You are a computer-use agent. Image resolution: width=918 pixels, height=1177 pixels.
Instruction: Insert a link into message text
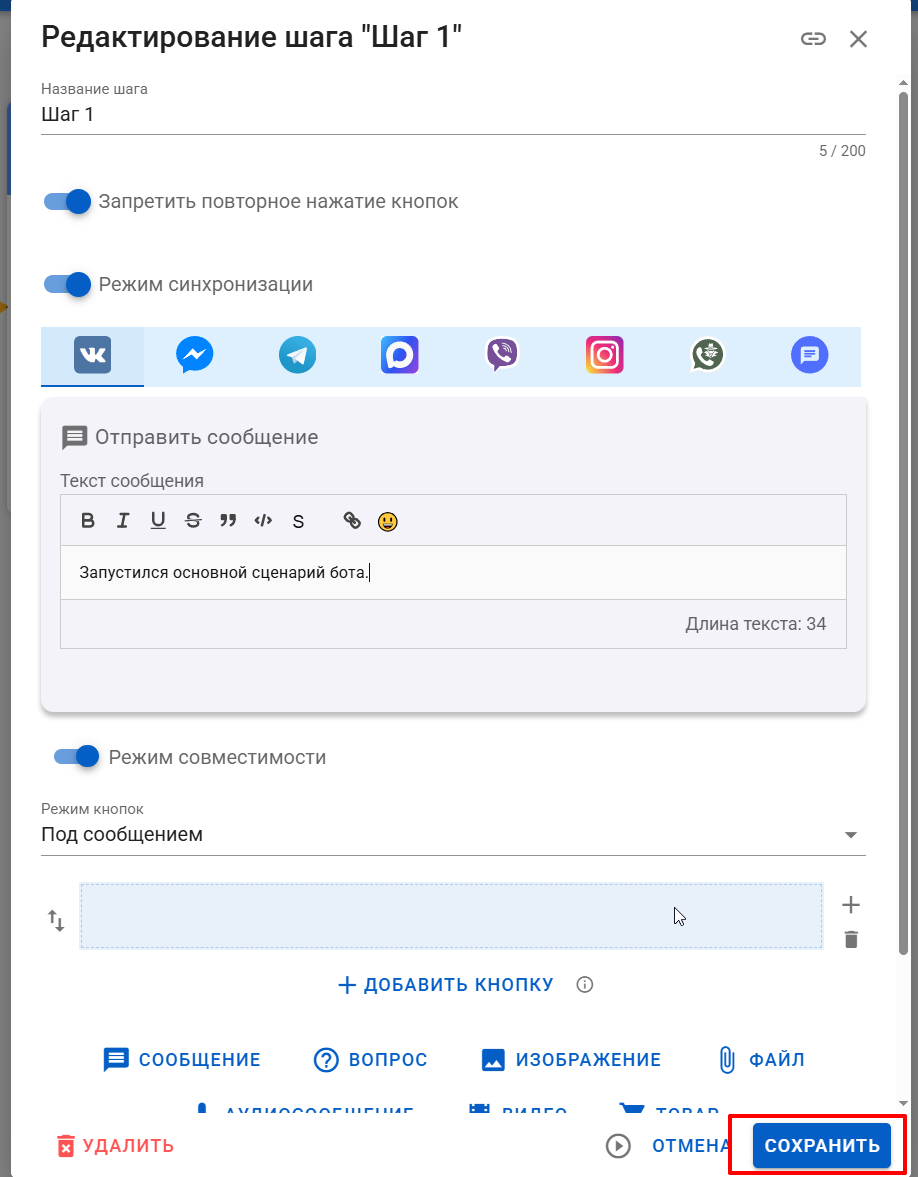351,520
